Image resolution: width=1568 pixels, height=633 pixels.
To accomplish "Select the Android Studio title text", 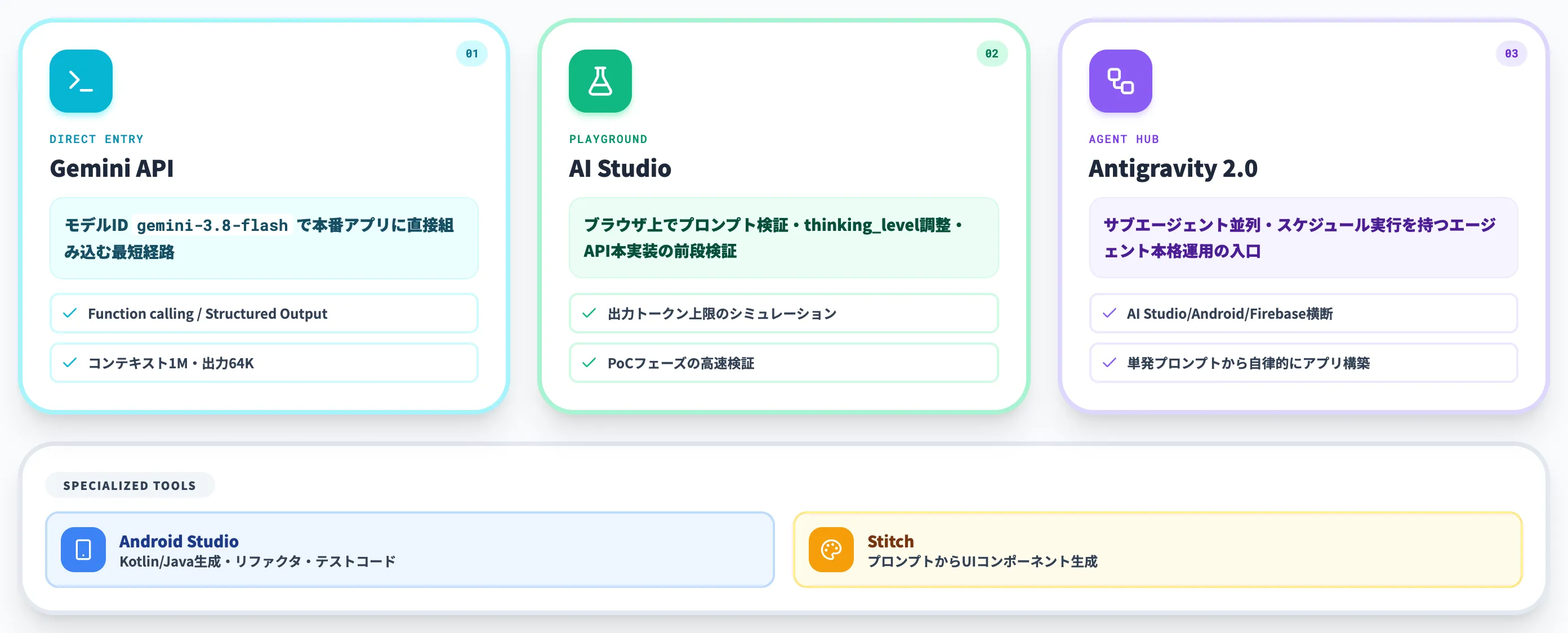I will pos(179,541).
